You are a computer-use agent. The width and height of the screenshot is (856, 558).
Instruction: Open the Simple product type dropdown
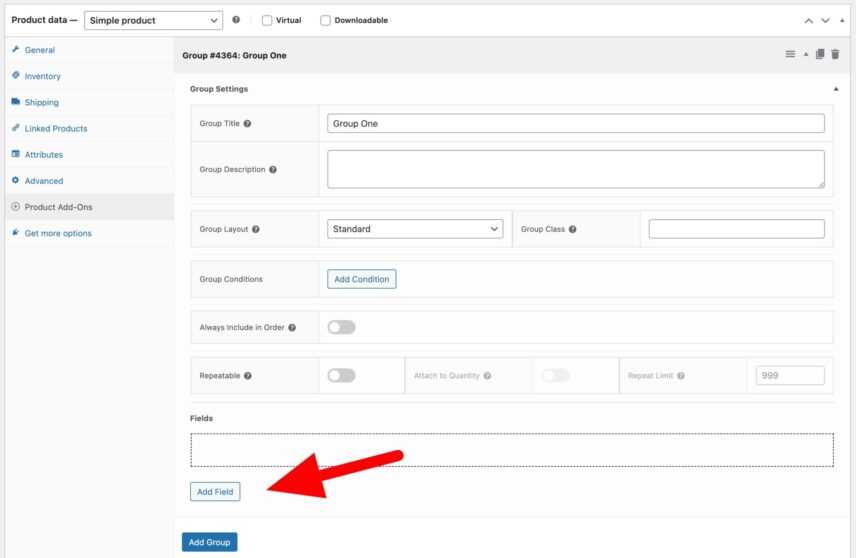(153, 20)
